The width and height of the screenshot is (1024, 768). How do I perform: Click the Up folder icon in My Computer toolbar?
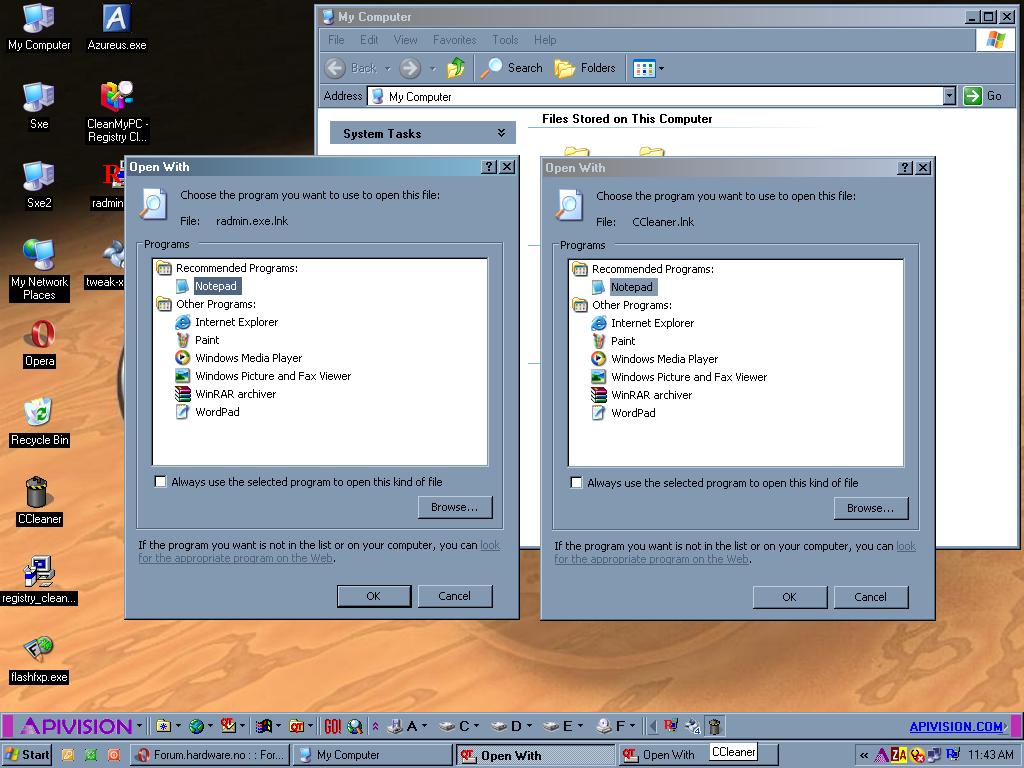click(x=456, y=68)
